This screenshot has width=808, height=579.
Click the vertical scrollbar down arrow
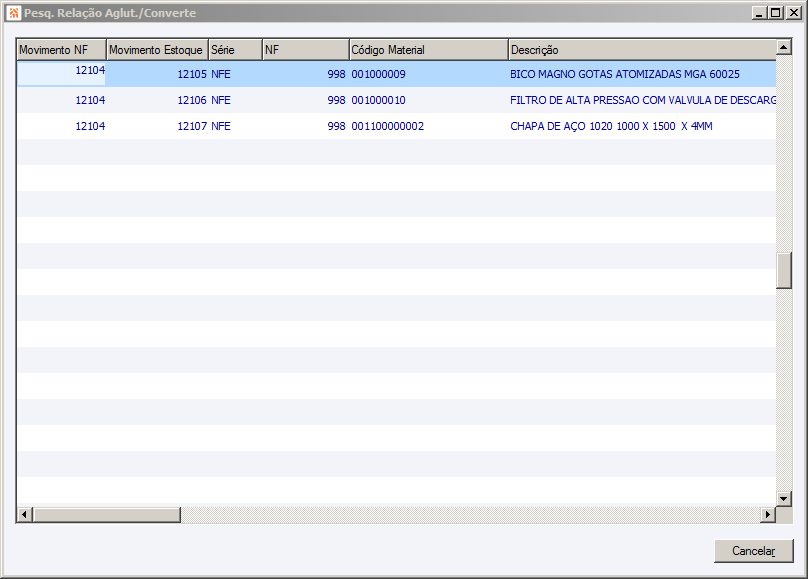(784, 498)
